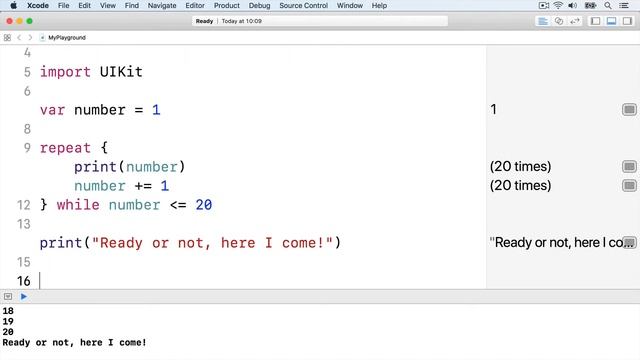Image resolution: width=640 pixels, height=360 pixels.
Task: Open the Source Control menu
Action: point(304,6)
